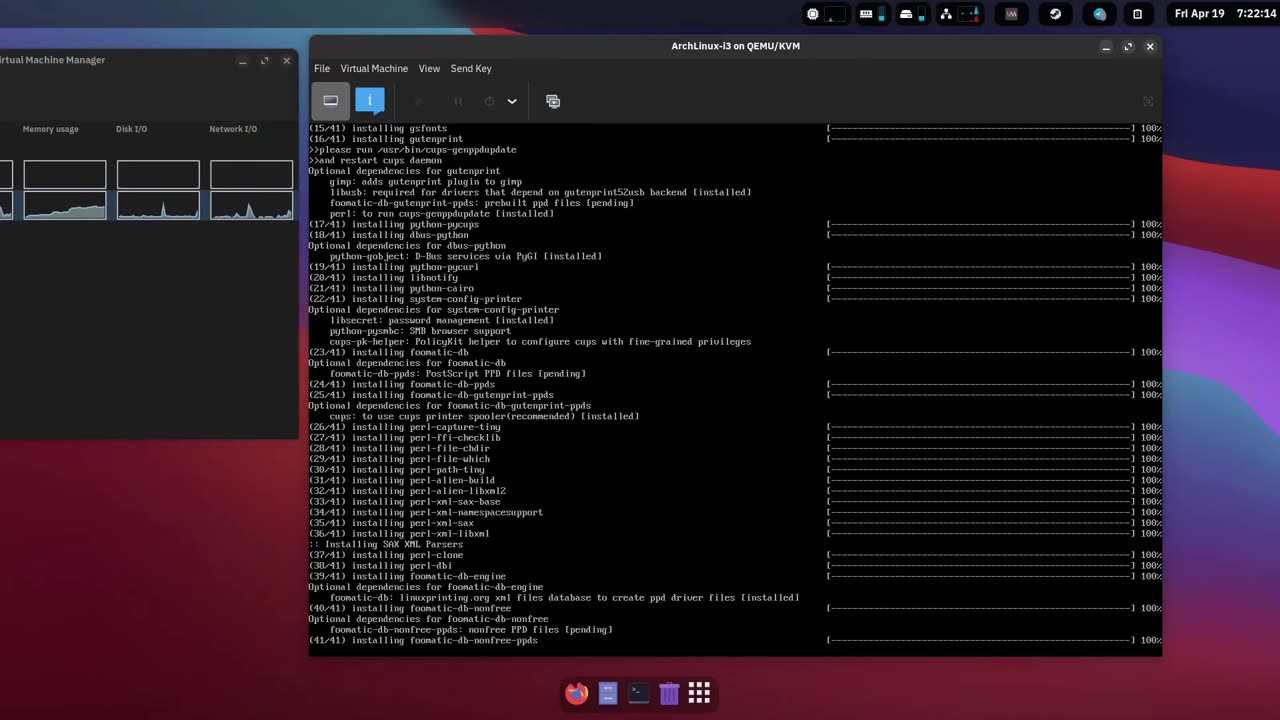Pause the virtual machine

[458, 101]
